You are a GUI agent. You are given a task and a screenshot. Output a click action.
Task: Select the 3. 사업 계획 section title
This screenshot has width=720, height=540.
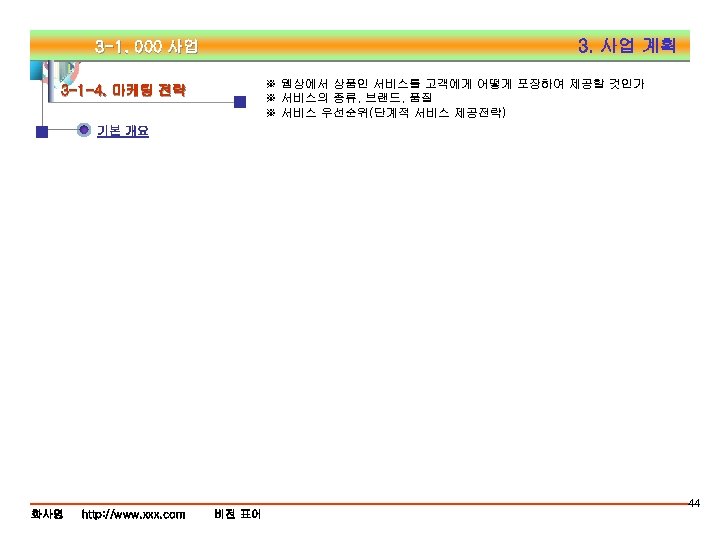pyautogui.click(x=627, y=45)
